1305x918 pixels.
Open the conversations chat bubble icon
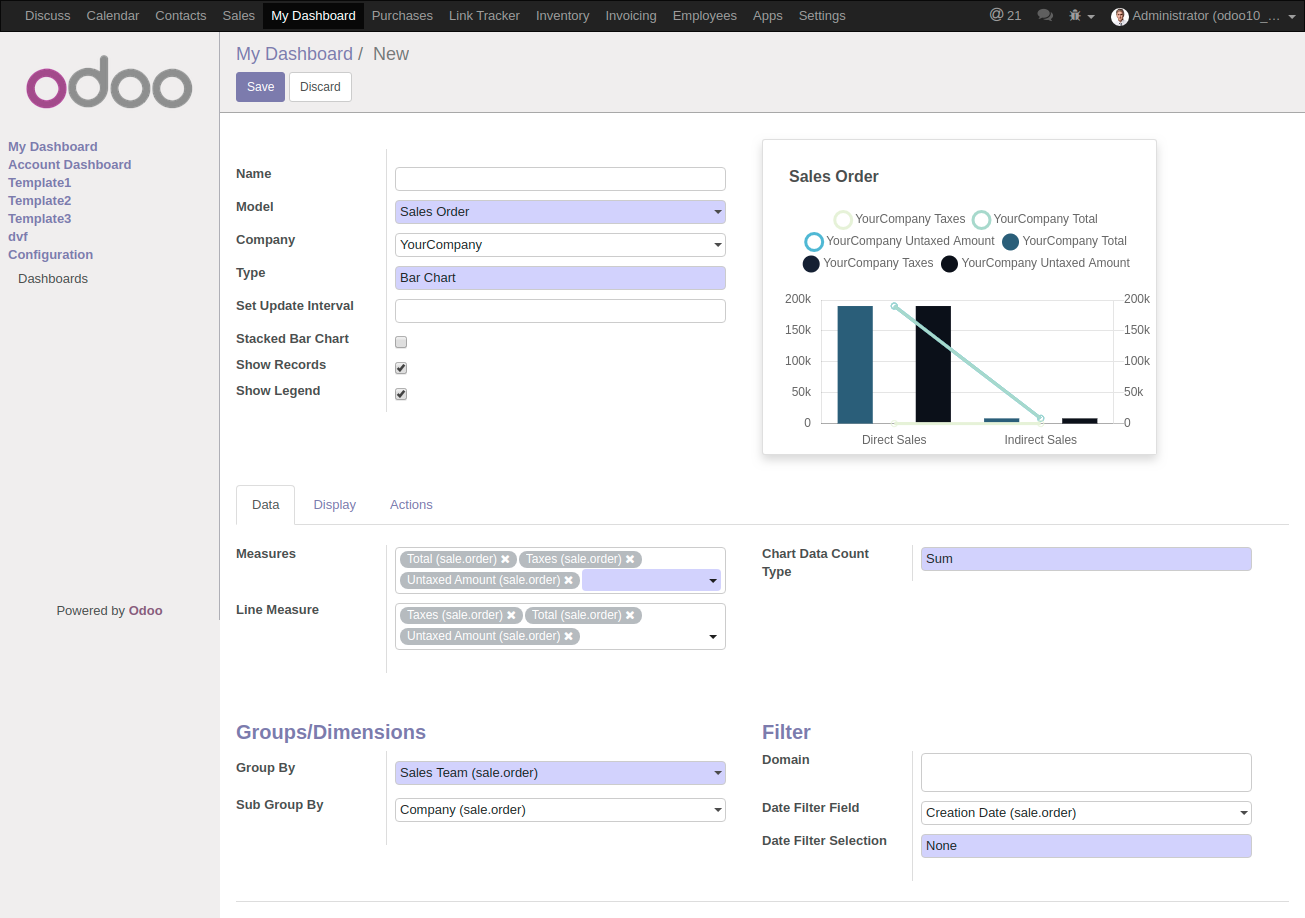1045,15
